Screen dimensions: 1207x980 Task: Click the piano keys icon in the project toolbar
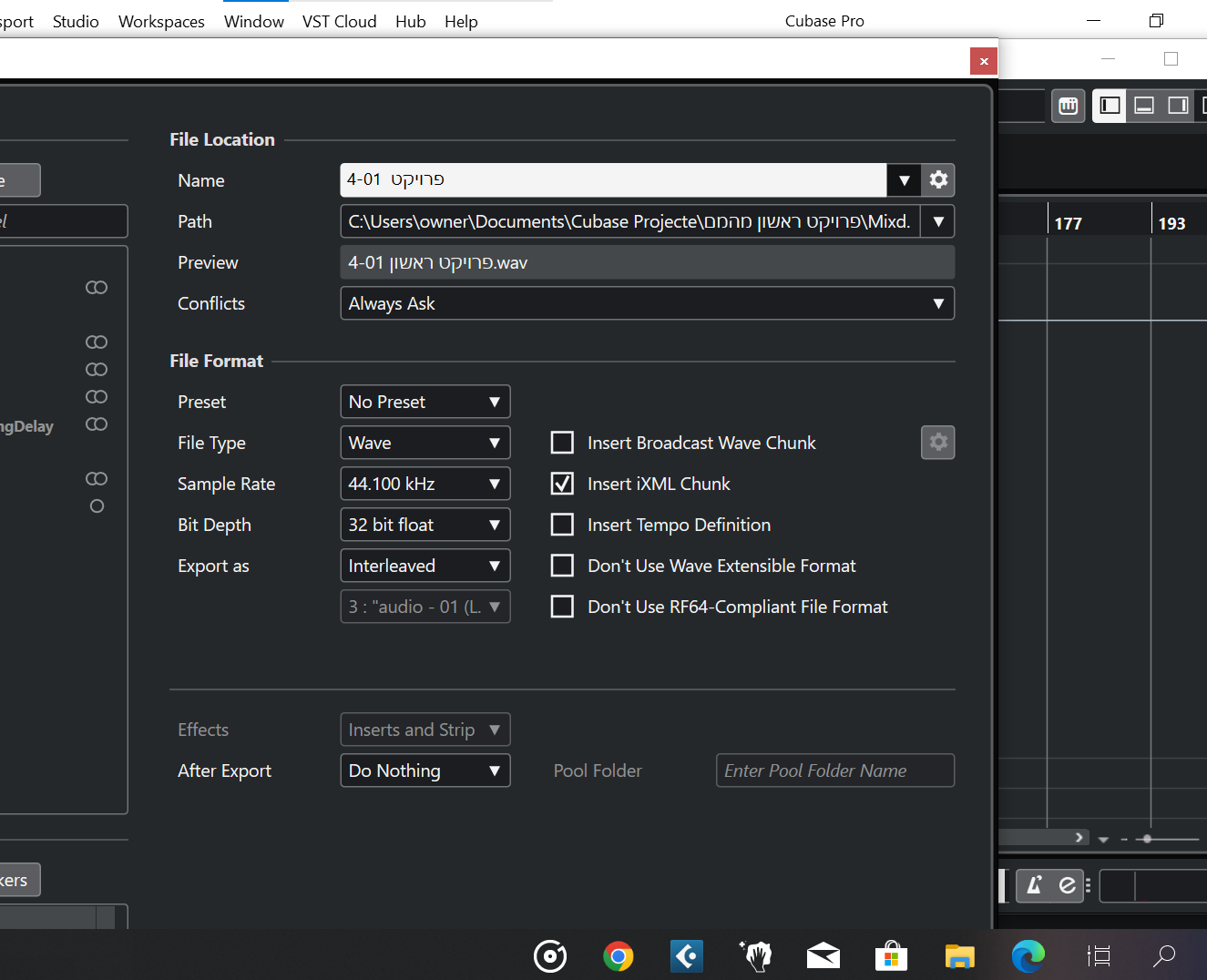tap(1069, 106)
